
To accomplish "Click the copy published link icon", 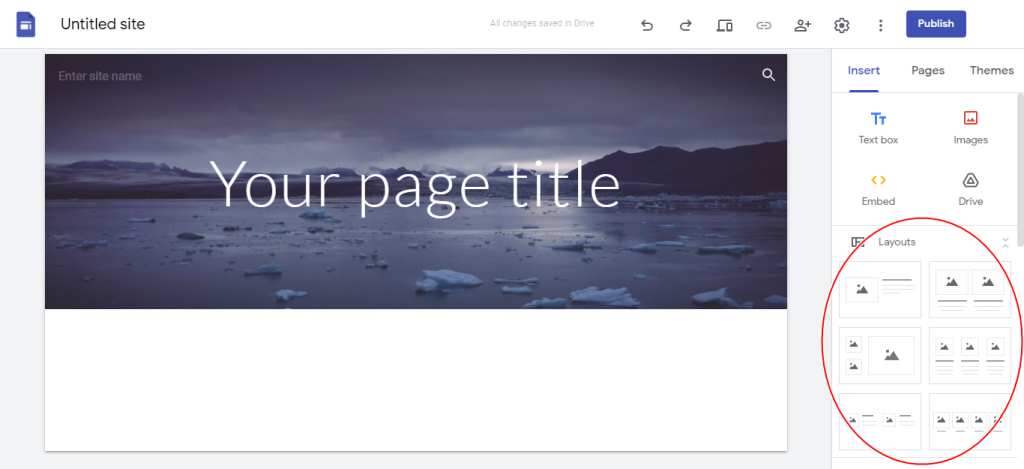I will [763, 25].
